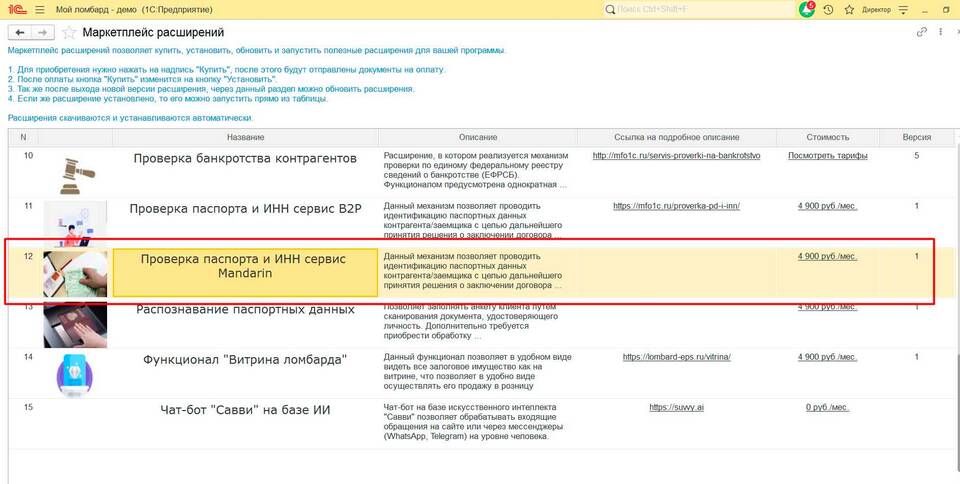Add page to favorites with star outline
Screen dimensions: 960x484
[69, 32]
